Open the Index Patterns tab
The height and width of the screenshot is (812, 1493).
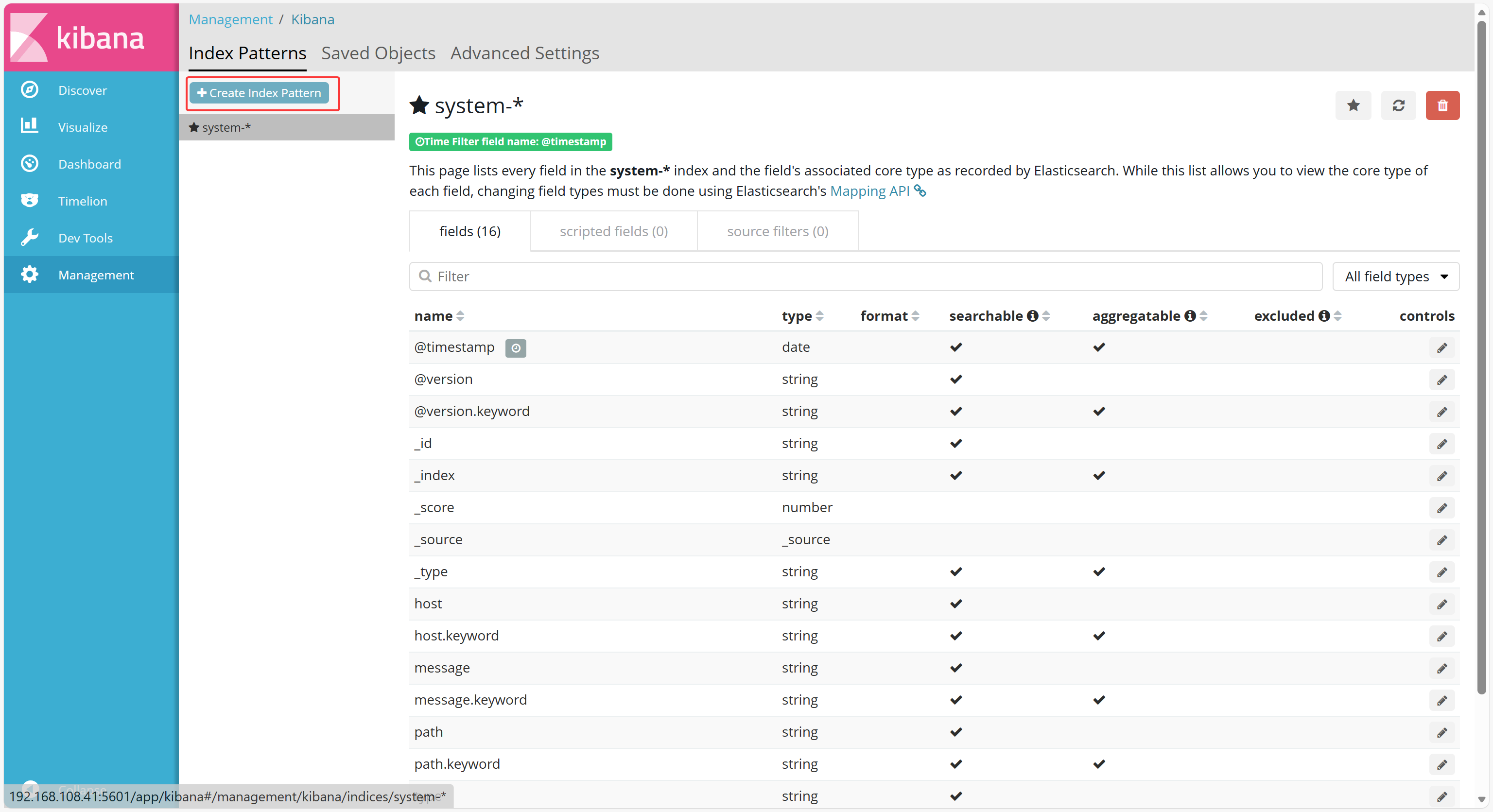(247, 53)
